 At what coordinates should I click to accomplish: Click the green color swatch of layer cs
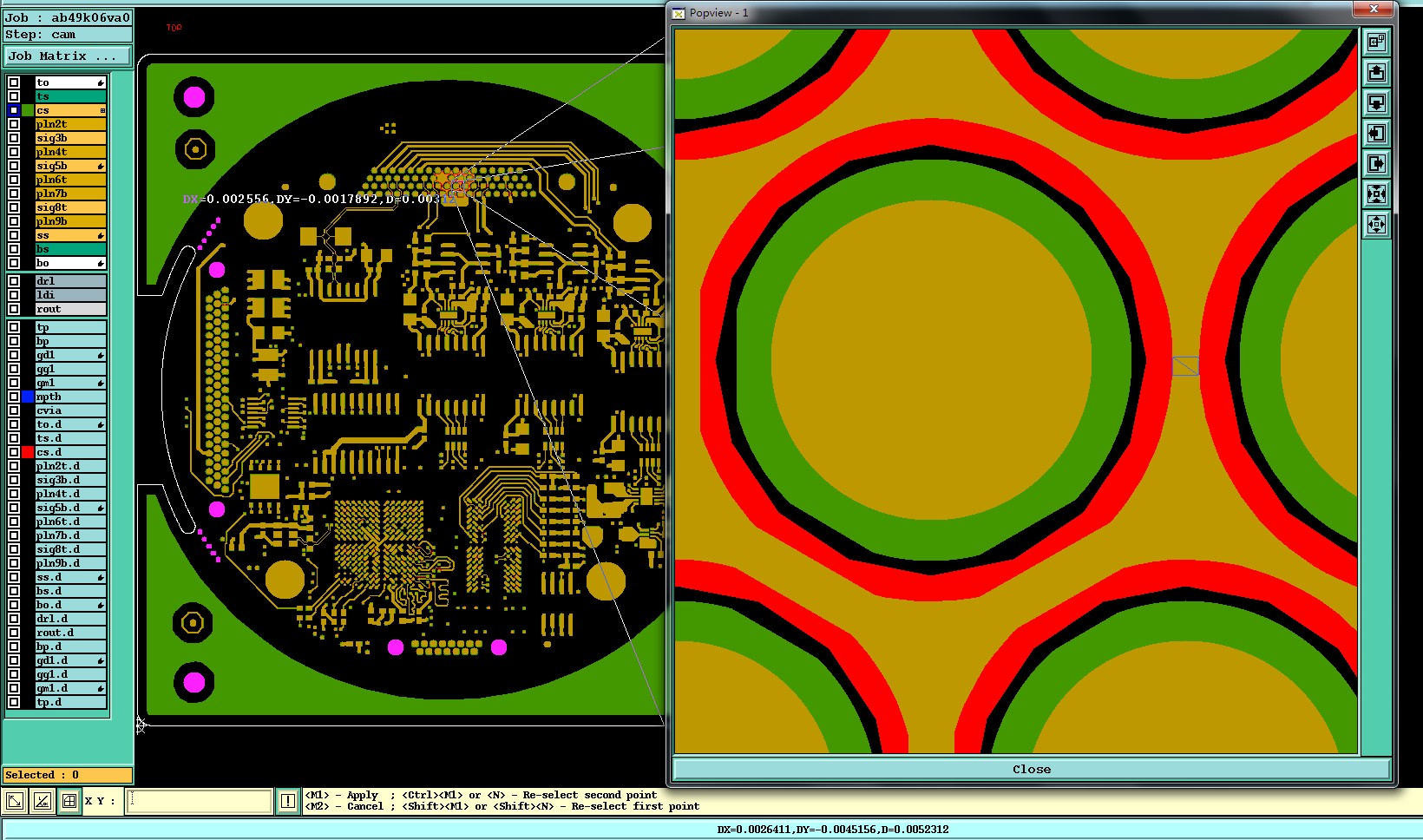tap(28, 110)
